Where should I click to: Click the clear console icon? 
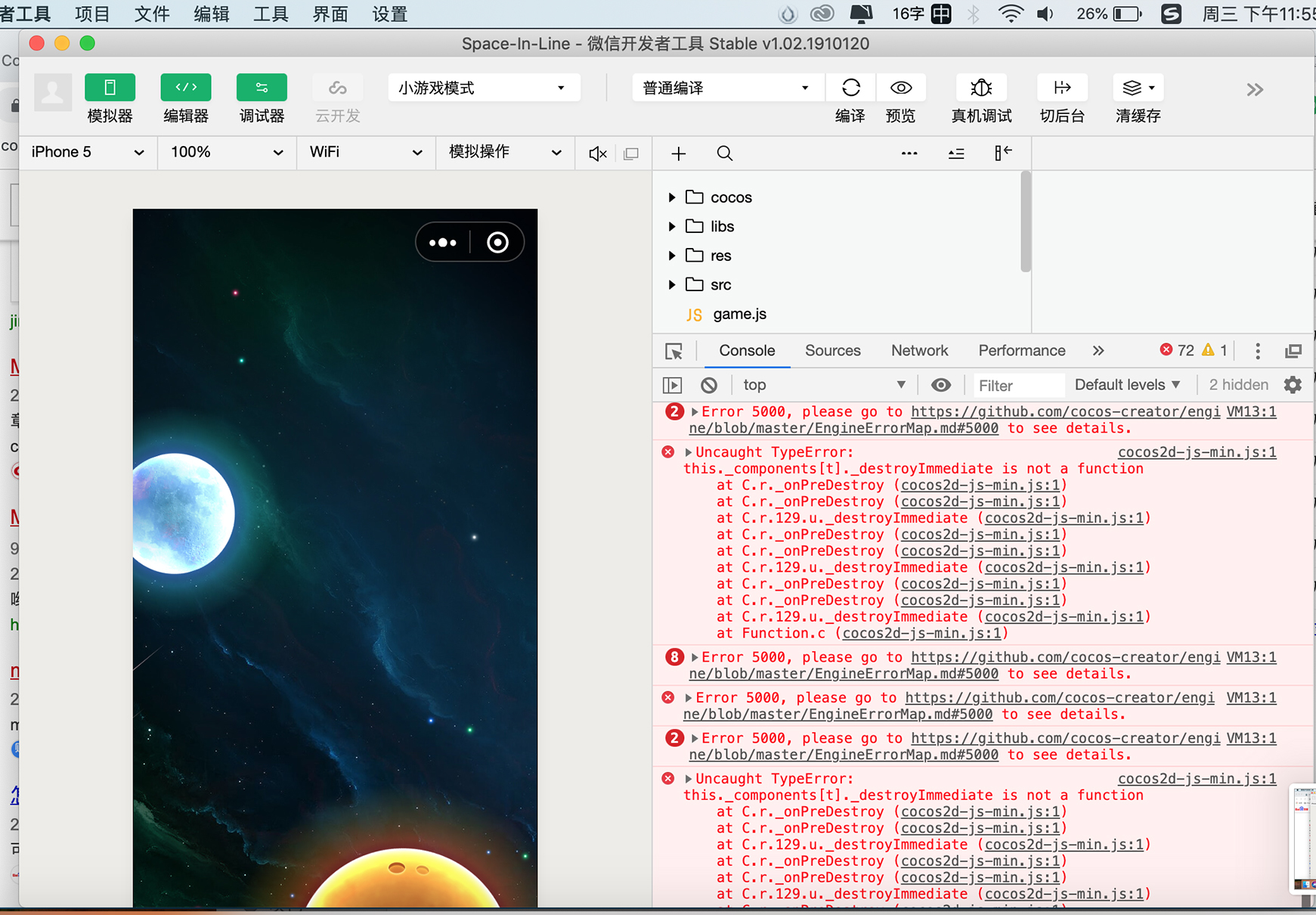pyautogui.click(x=708, y=385)
